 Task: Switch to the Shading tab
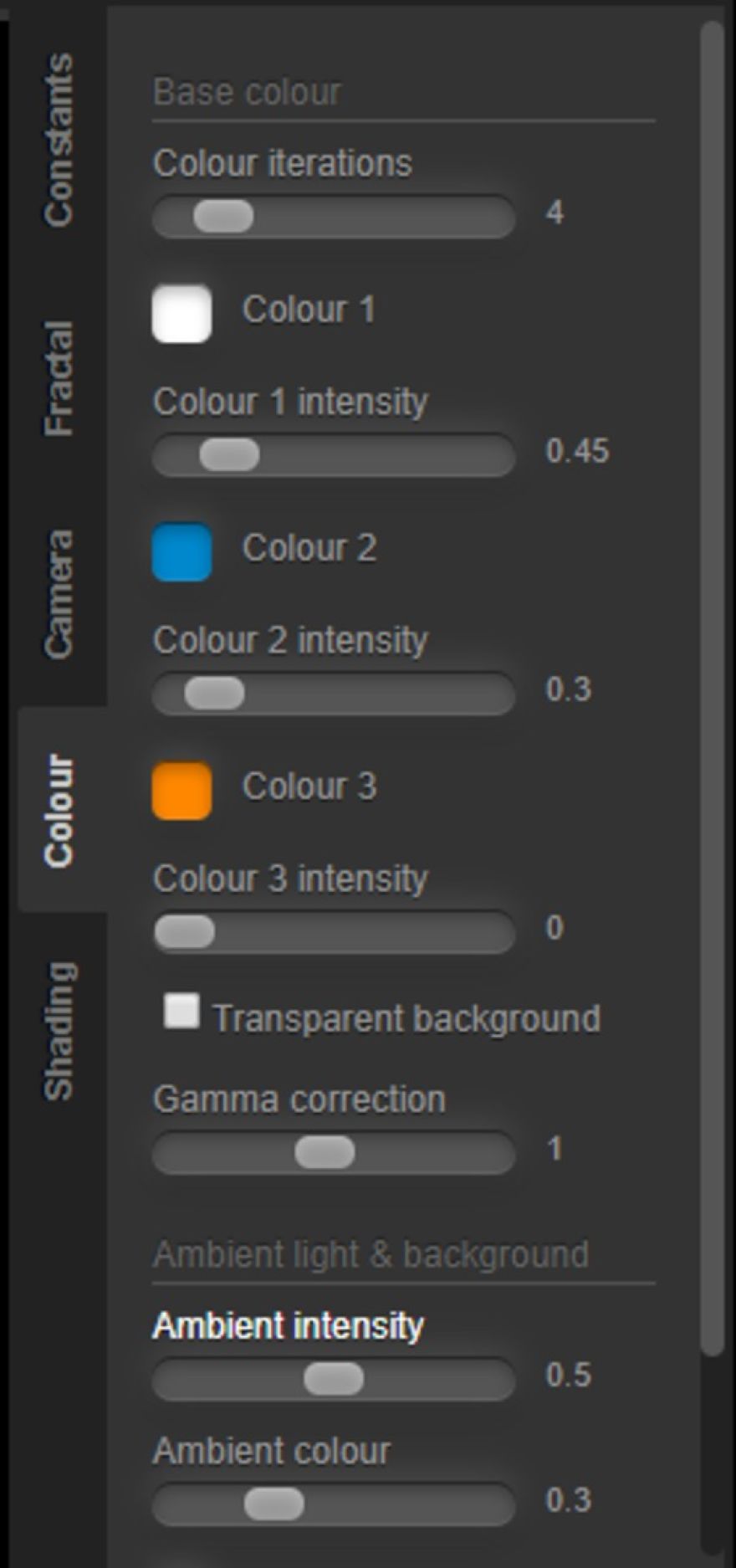click(59, 1030)
